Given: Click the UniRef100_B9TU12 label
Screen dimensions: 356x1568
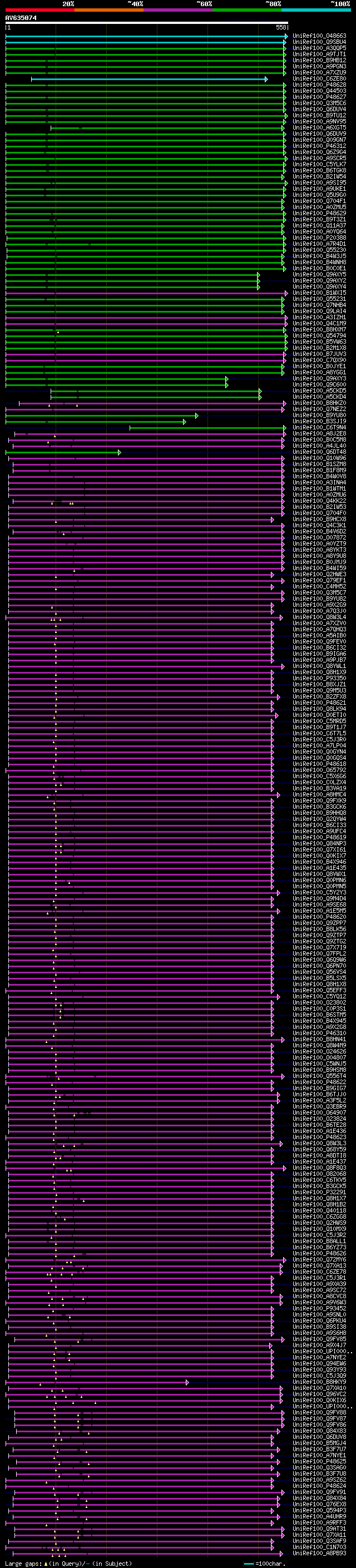Looking at the screenshot, I should [x=319, y=116].
